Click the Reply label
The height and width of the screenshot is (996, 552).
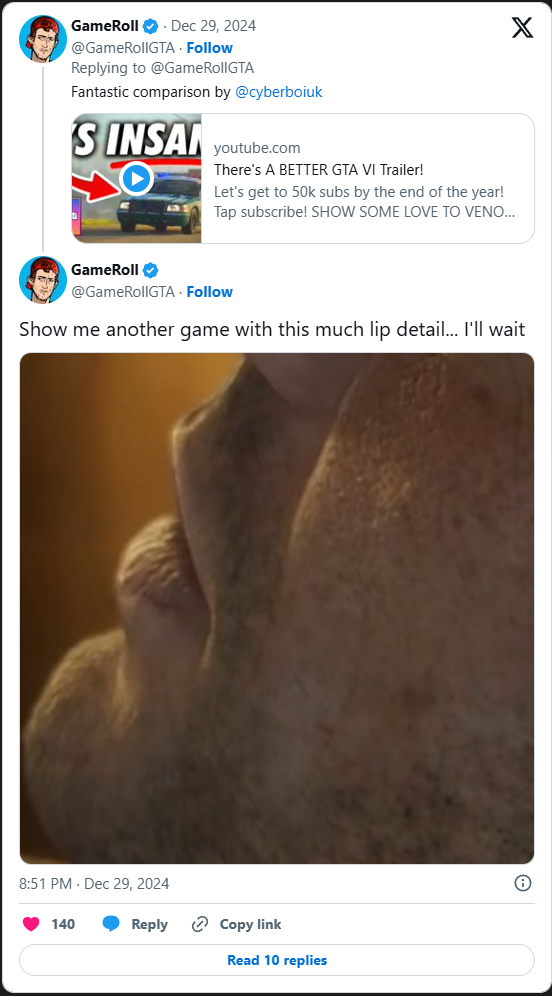(x=149, y=924)
